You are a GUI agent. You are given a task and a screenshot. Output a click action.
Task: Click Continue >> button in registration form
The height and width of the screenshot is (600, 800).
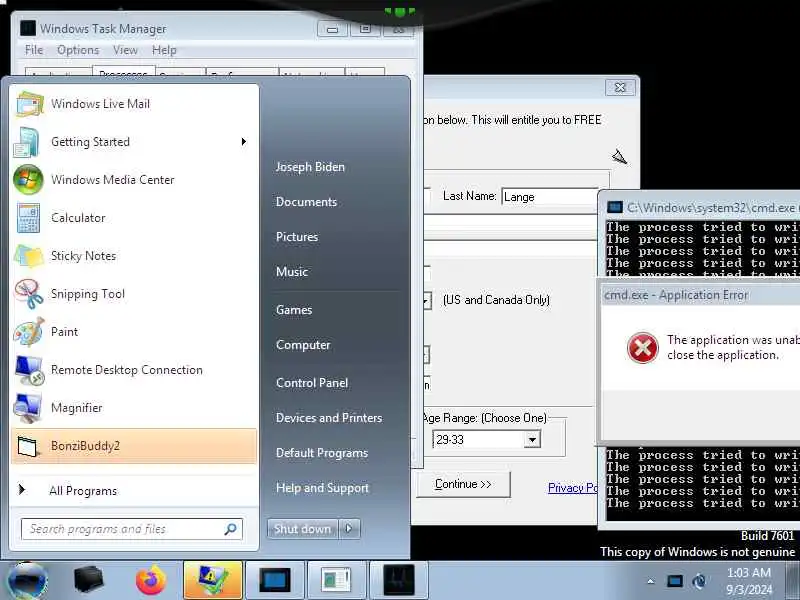pos(463,484)
